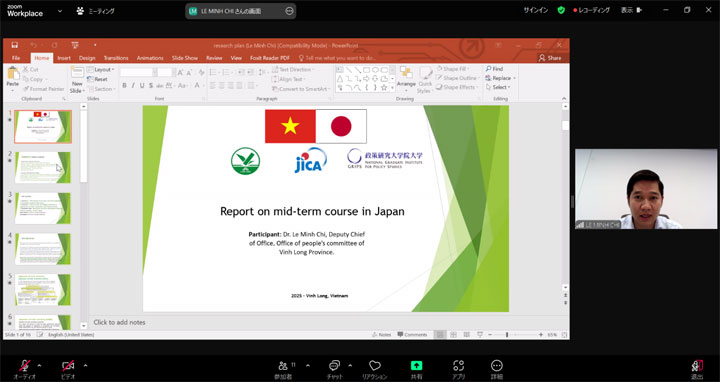Open the Zoom more options (詳細) icon
Image resolution: width=720 pixels, height=382 pixels.
point(497,365)
